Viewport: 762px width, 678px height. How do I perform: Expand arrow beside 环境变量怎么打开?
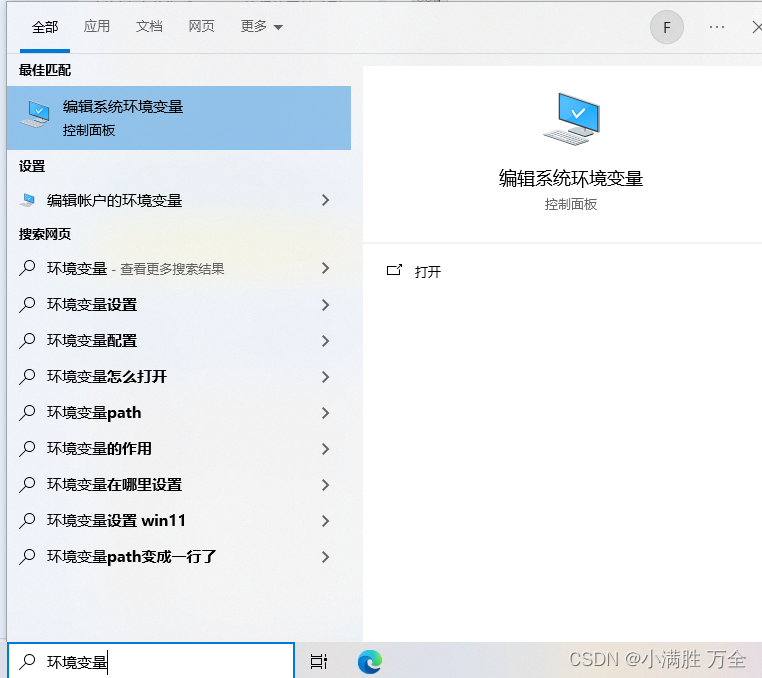[x=326, y=377]
